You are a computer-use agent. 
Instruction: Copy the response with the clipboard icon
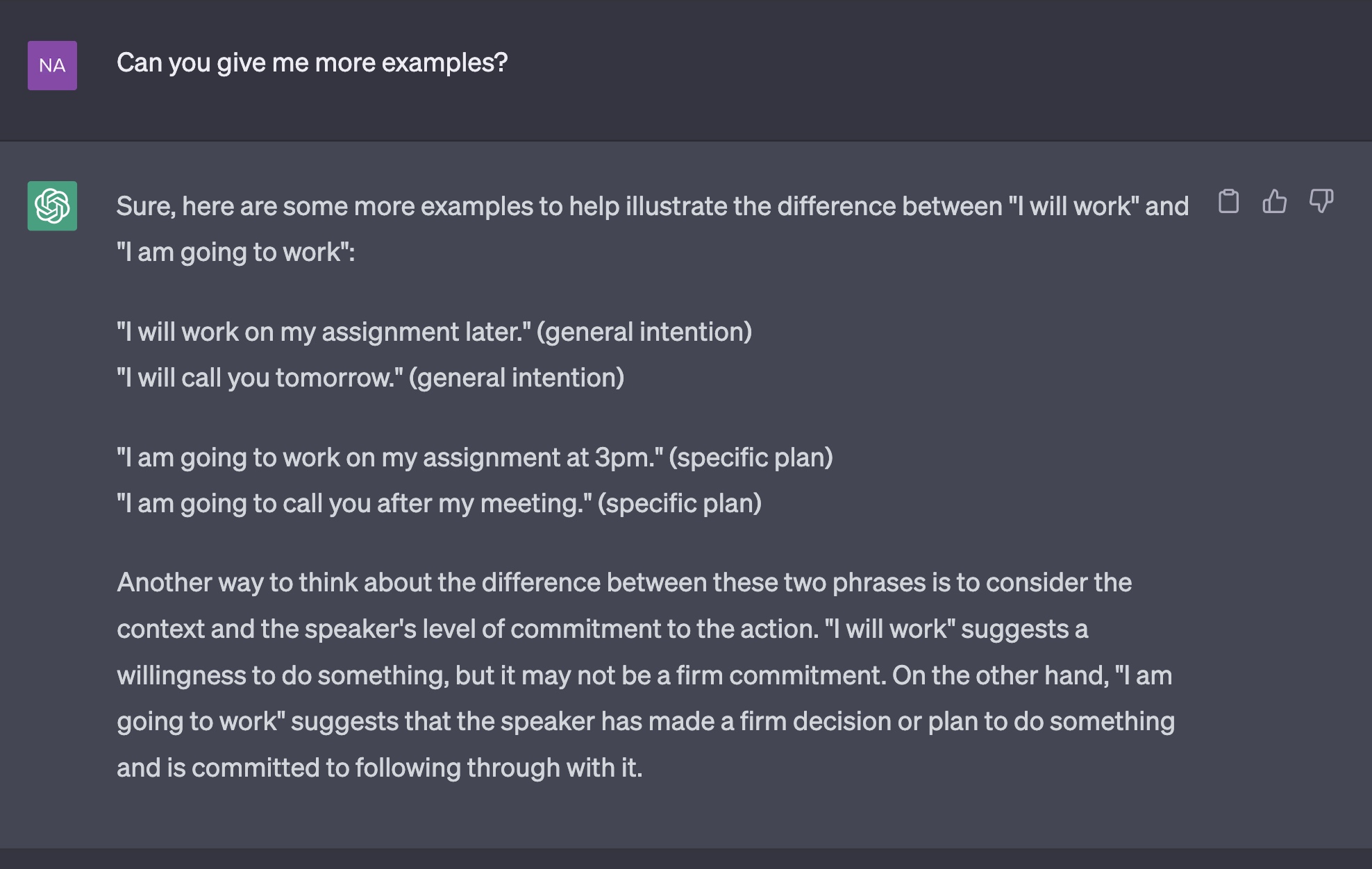(x=1228, y=201)
